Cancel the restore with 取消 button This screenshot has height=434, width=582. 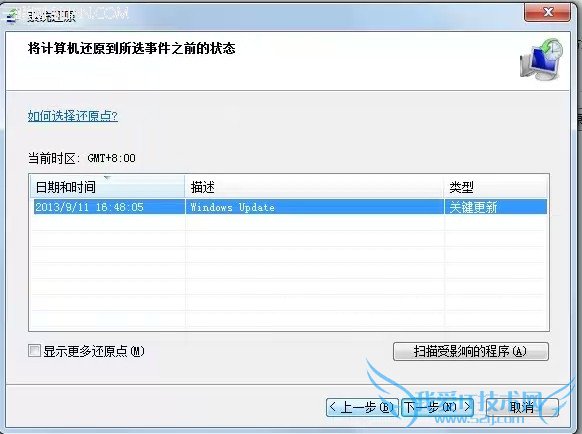(x=522, y=407)
